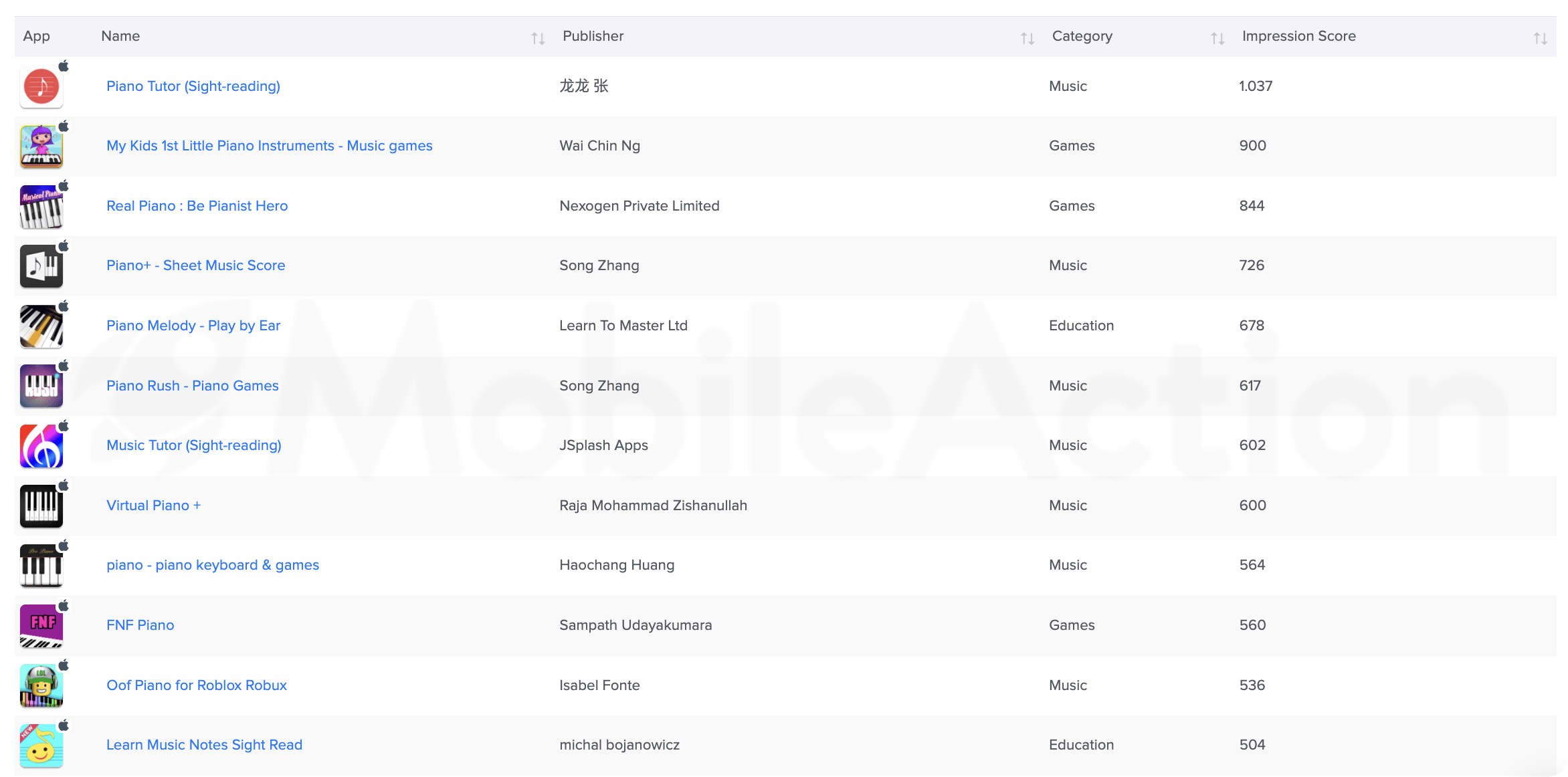The height and width of the screenshot is (777, 1568).
Task: Click Games category in FNF Piano row
Action: [x=1072, y=625]
